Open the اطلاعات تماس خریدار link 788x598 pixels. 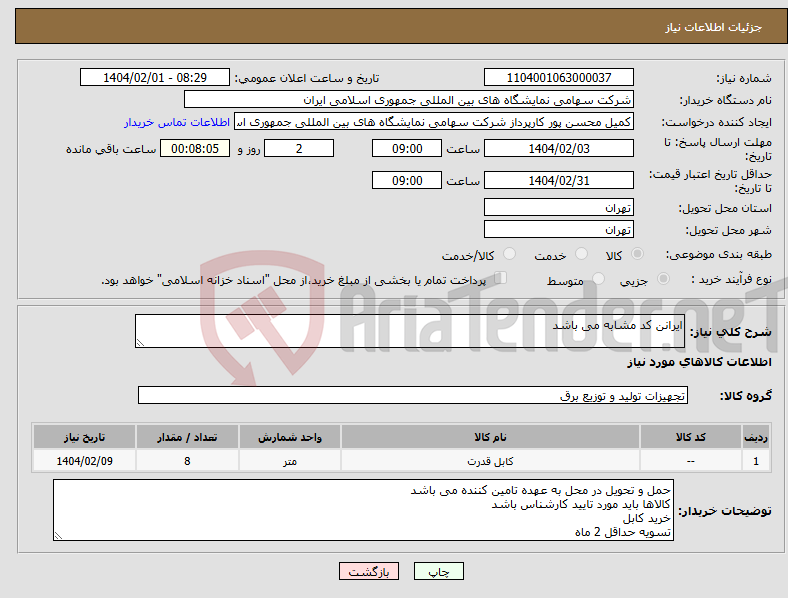click(x=177, y=122)
